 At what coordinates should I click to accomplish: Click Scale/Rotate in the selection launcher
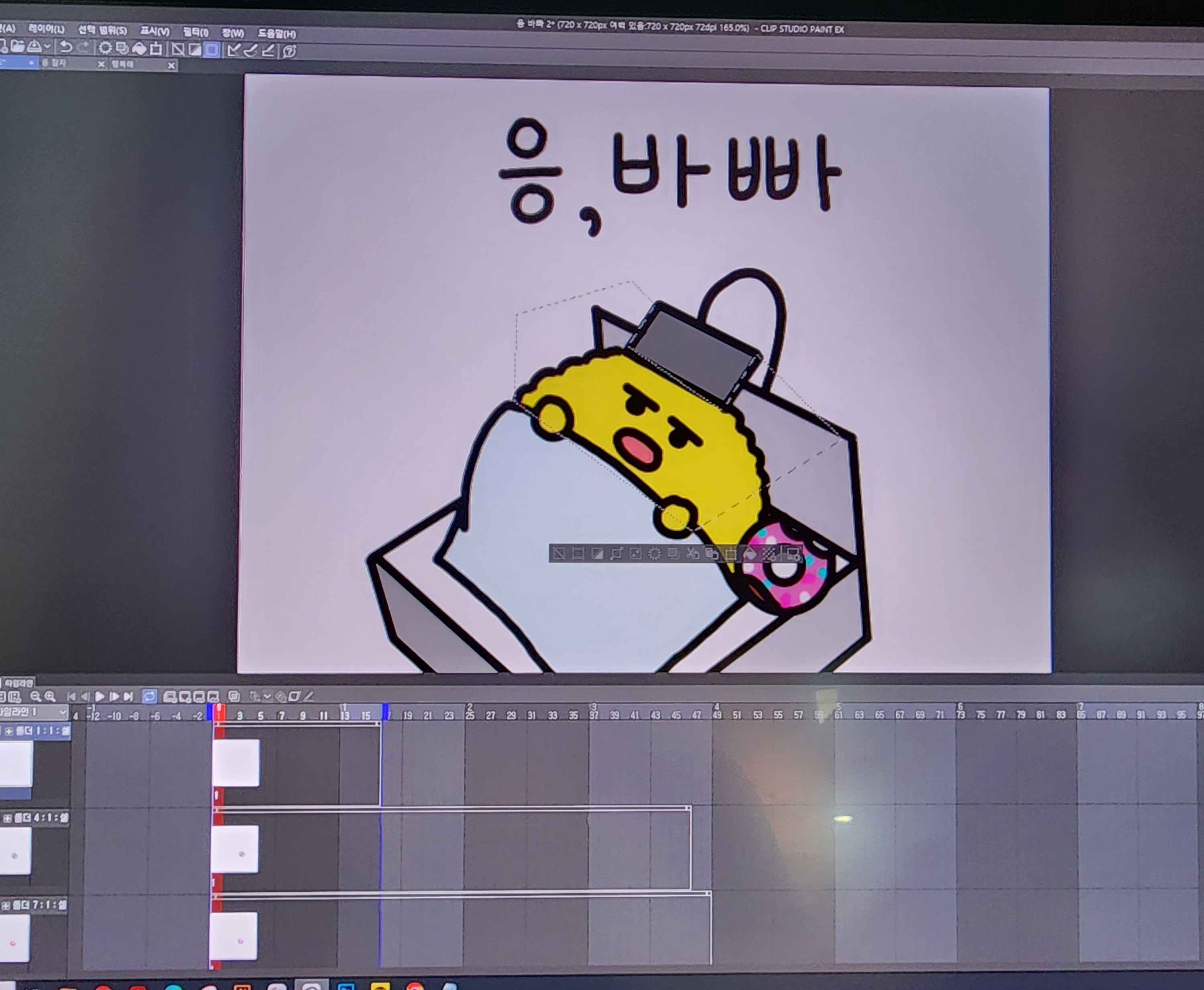(x=730, y=554)
